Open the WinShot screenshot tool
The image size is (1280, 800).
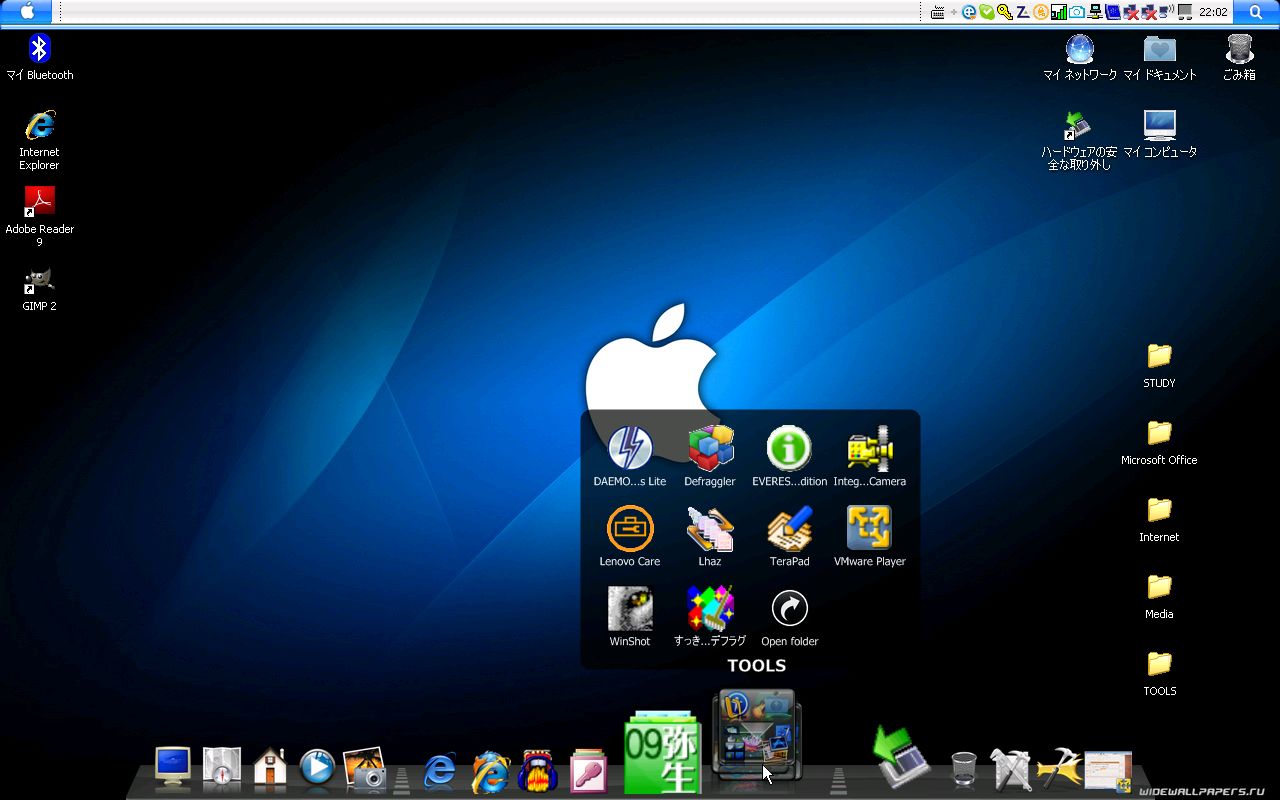coord(630,616)
